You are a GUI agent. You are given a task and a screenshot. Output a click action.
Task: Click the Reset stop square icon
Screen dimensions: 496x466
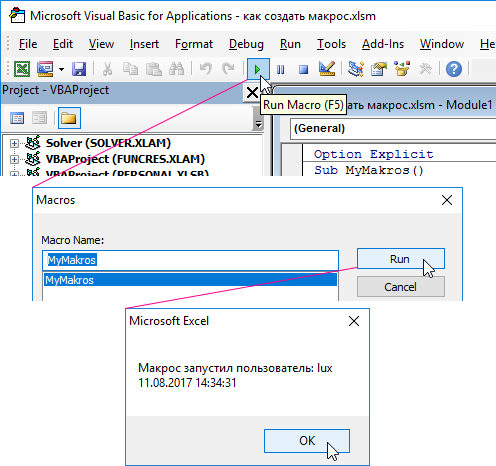[303, 69]
